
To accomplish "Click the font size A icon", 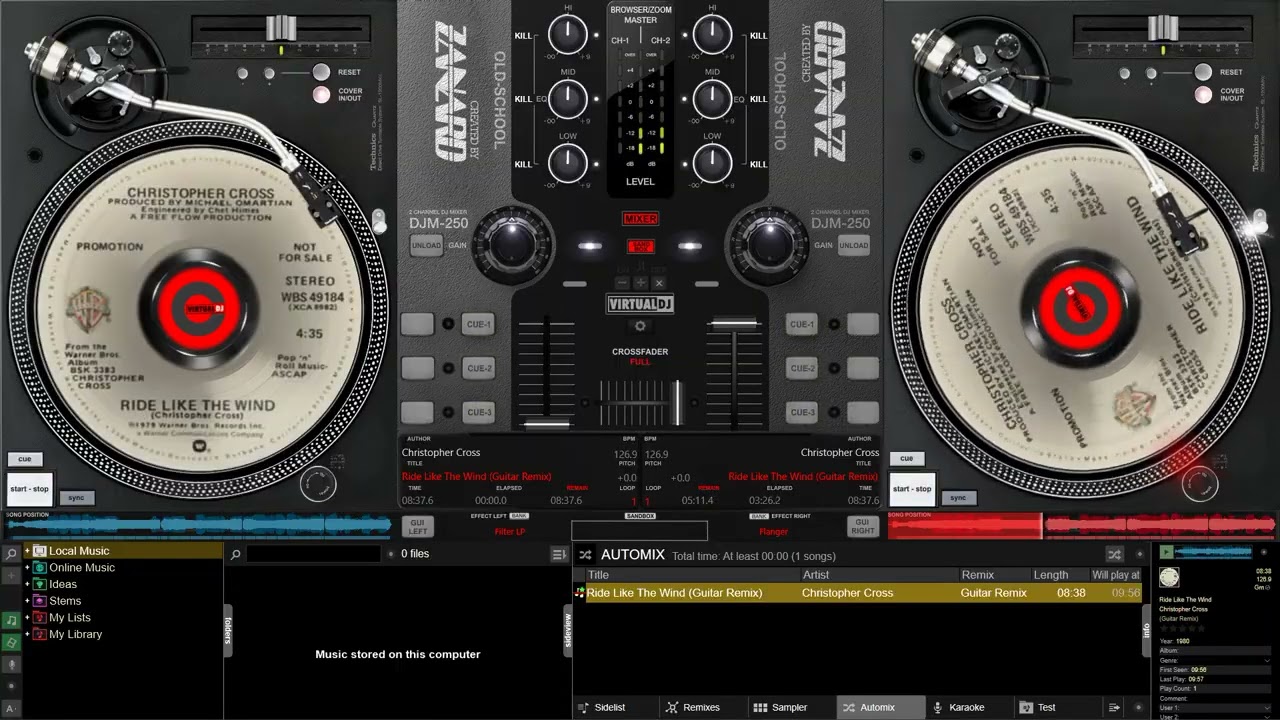I will (11, 709).
